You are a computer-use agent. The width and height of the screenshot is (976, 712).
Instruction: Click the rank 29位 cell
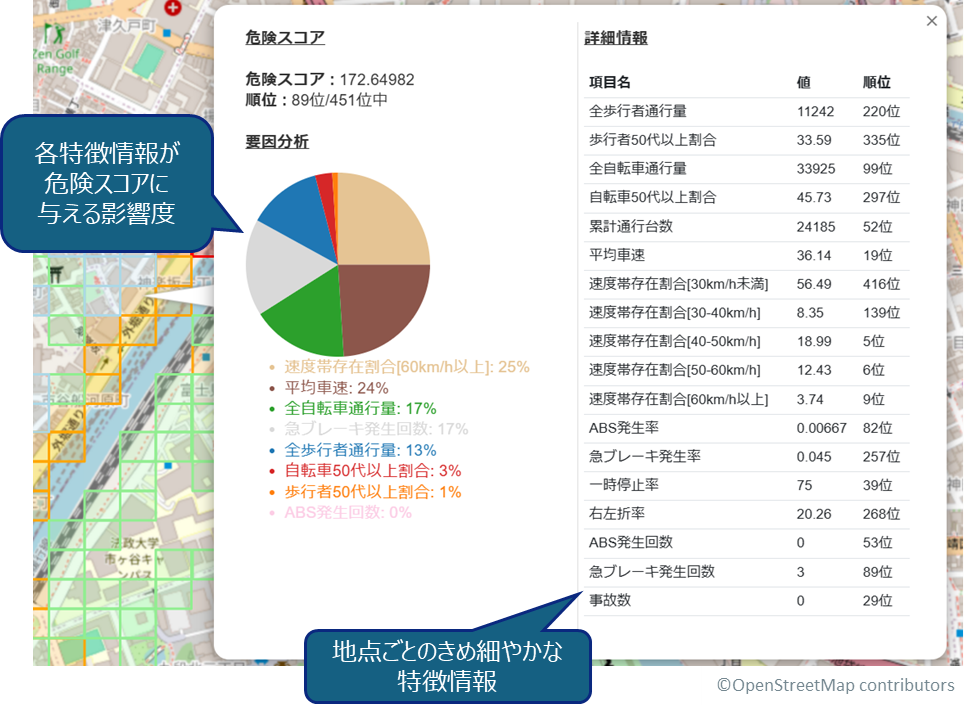[x=878, y=600]
